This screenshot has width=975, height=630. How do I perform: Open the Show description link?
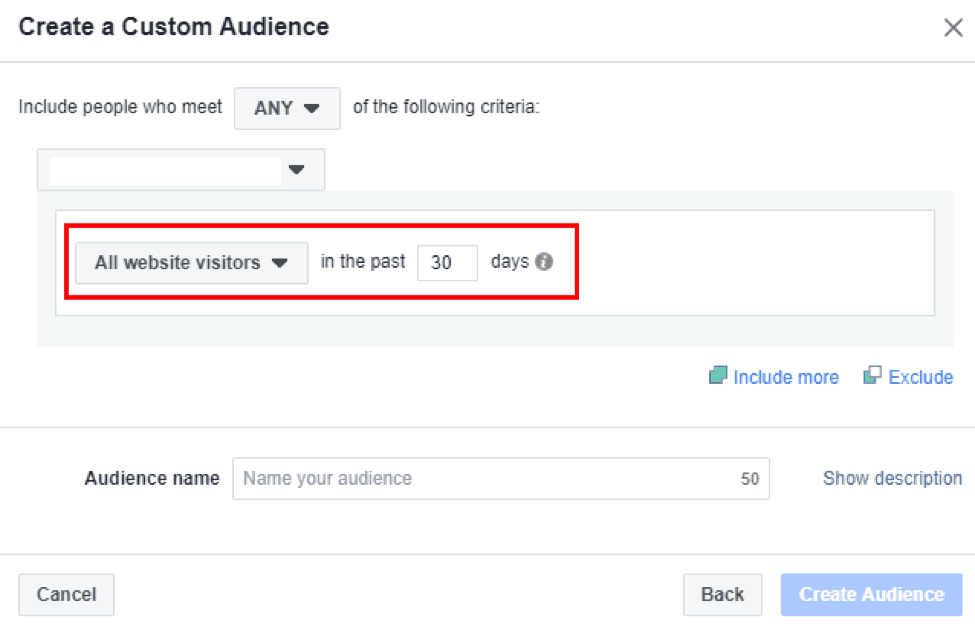pyautogui.click(x=892, y=478)
